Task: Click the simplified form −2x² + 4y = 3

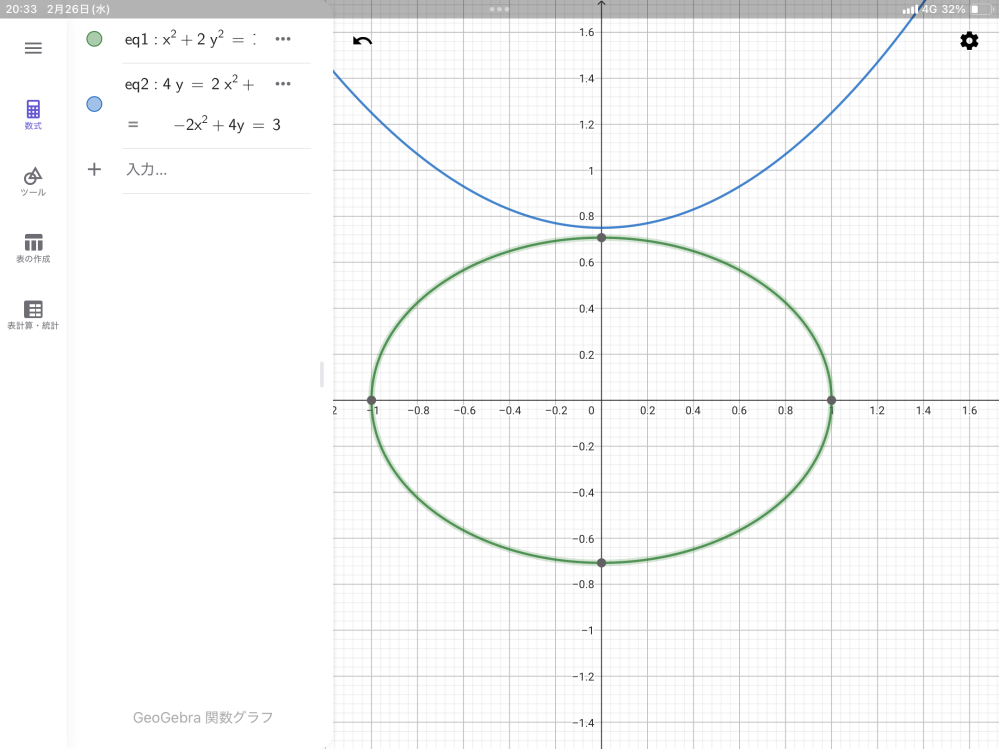Action: pos(226,125)
